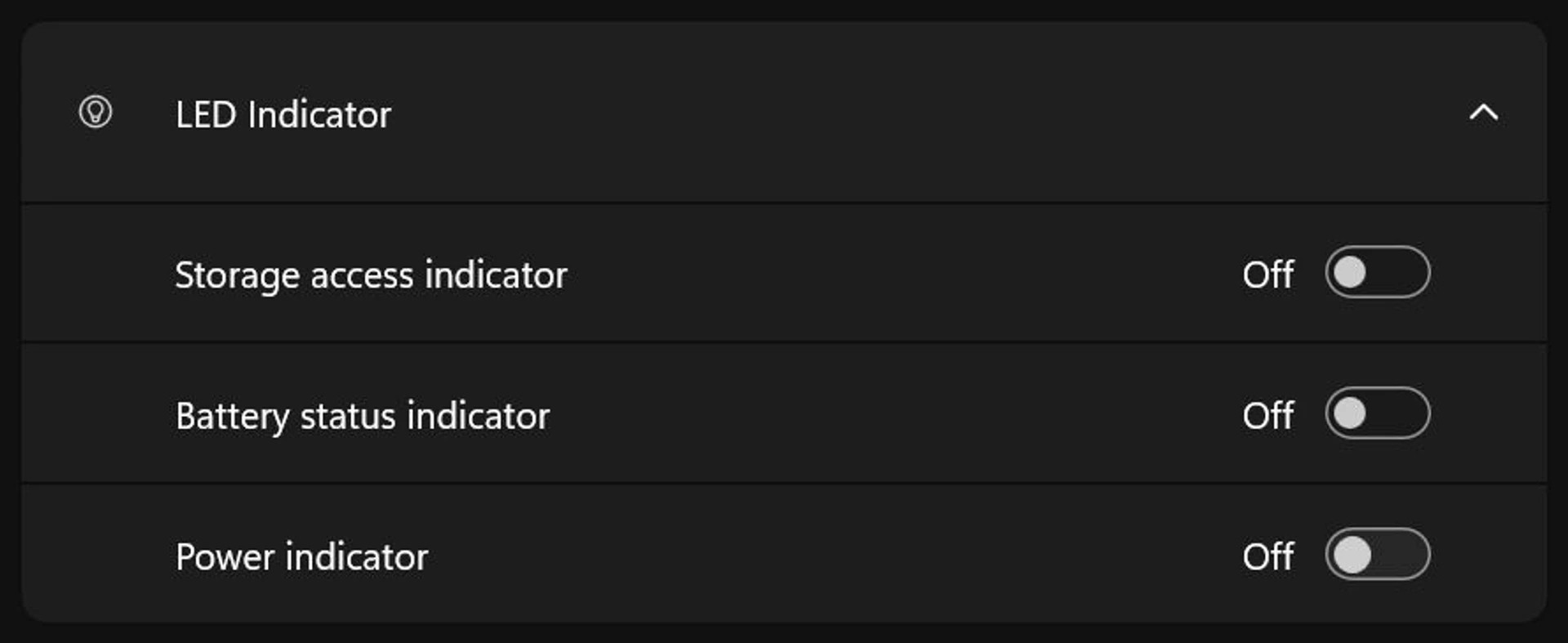Enable the Storage access indicator toggle
The height and width of the screenshot is (643, 1568).
(x=1377, y=273)
